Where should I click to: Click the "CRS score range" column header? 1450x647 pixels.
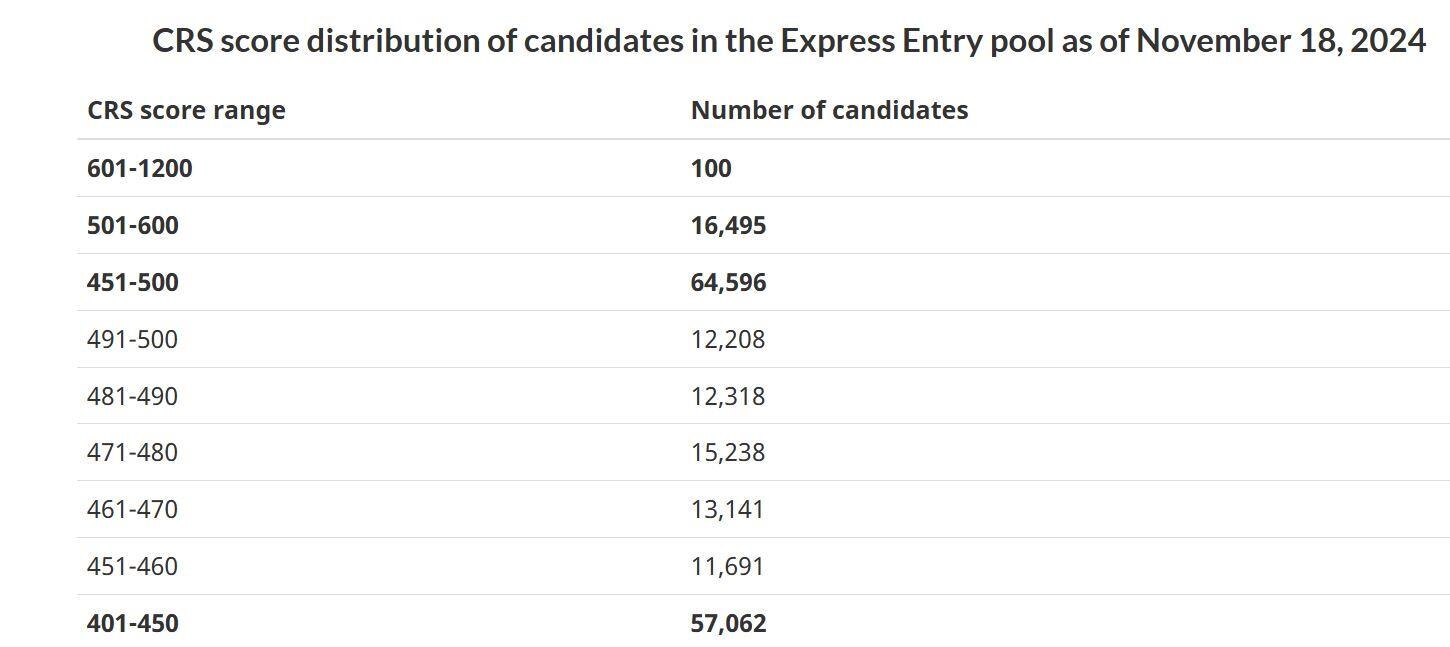point(186,110)
